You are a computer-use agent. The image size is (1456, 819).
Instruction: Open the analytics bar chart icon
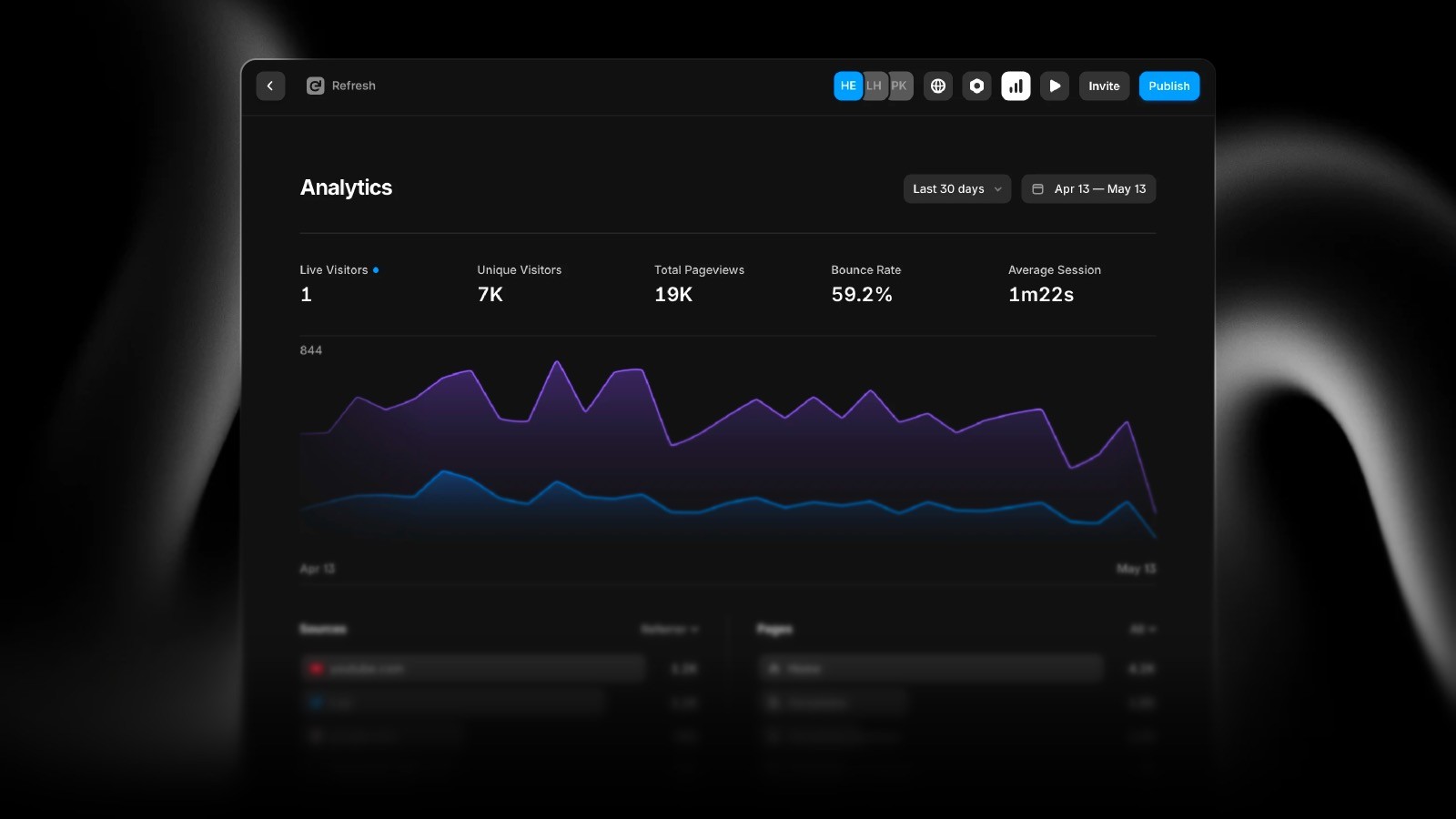[1016, 86]
